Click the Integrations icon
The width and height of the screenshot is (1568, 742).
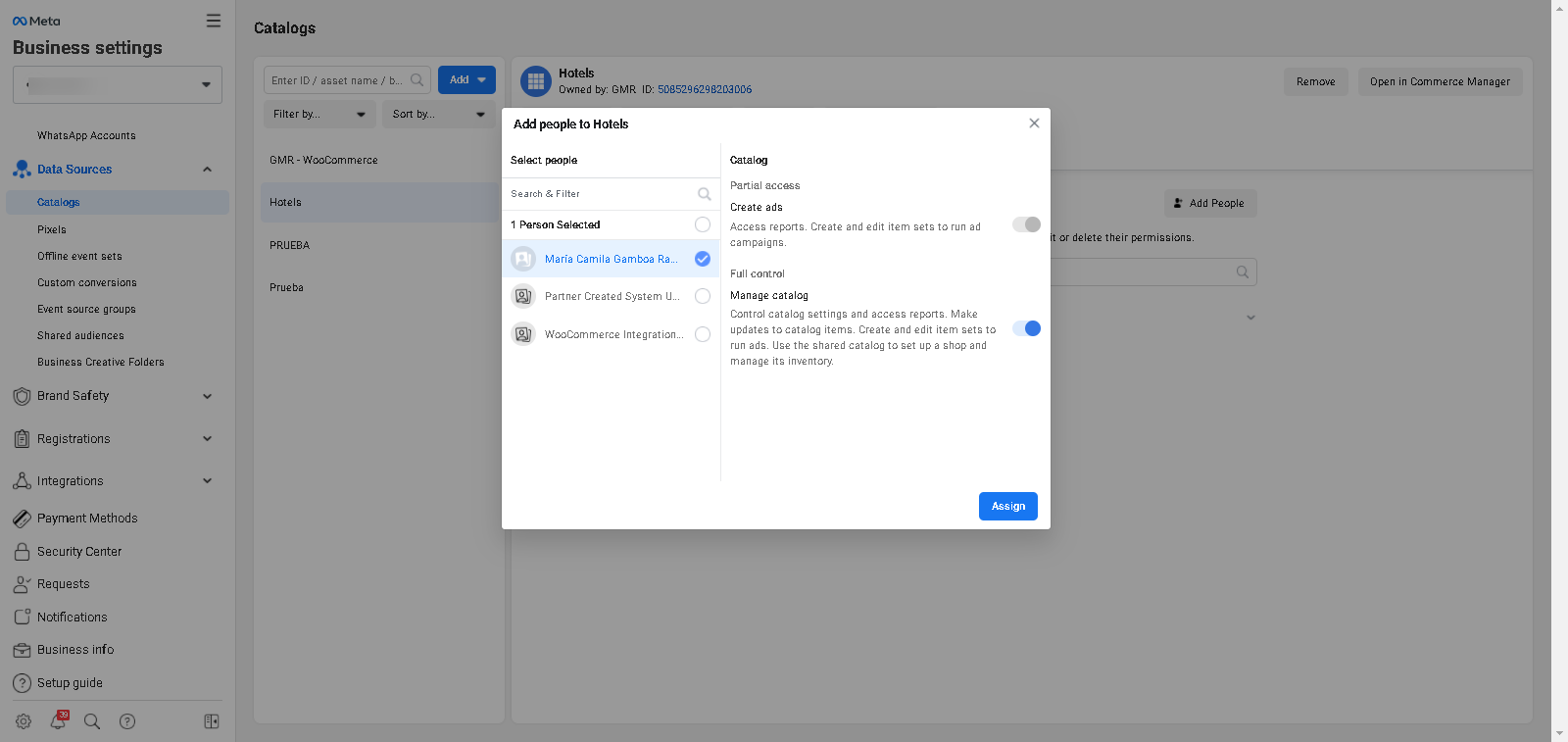click(22, 481)
